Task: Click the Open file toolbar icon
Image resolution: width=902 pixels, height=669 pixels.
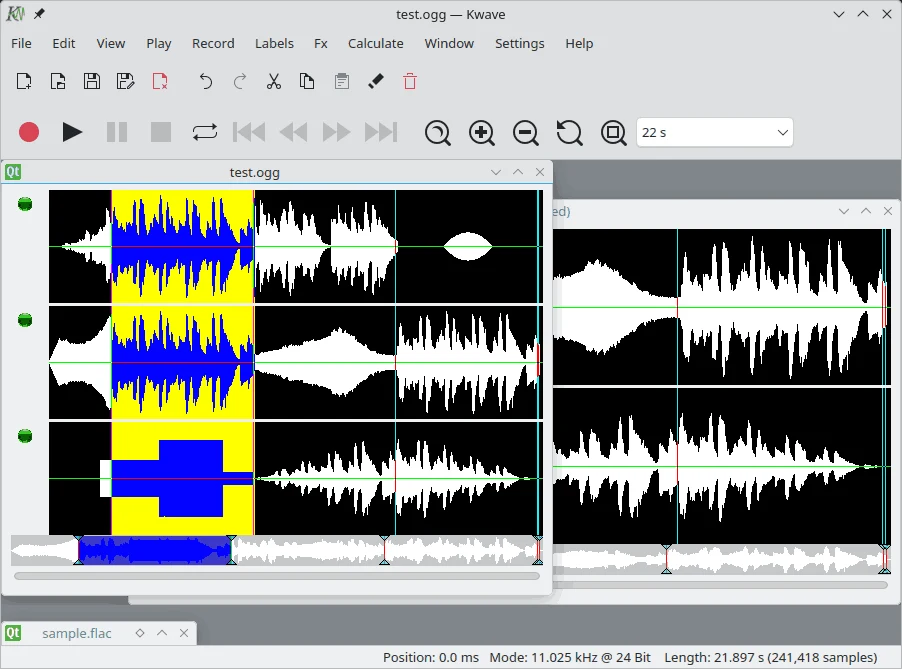Action: click(x=58, y=81)
